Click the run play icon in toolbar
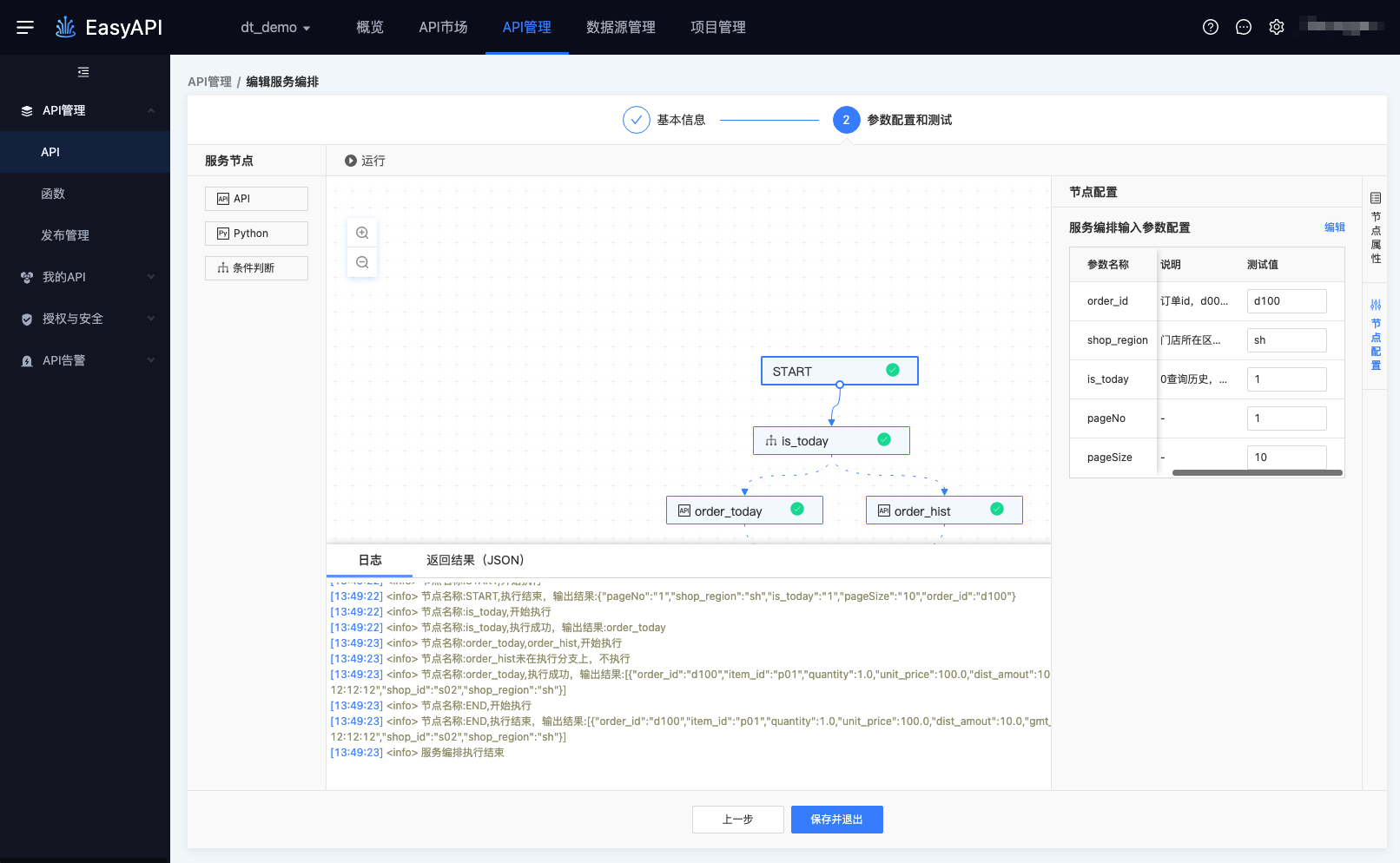The width and height of the screenshot is (1400, 863). tap(351, 161)
